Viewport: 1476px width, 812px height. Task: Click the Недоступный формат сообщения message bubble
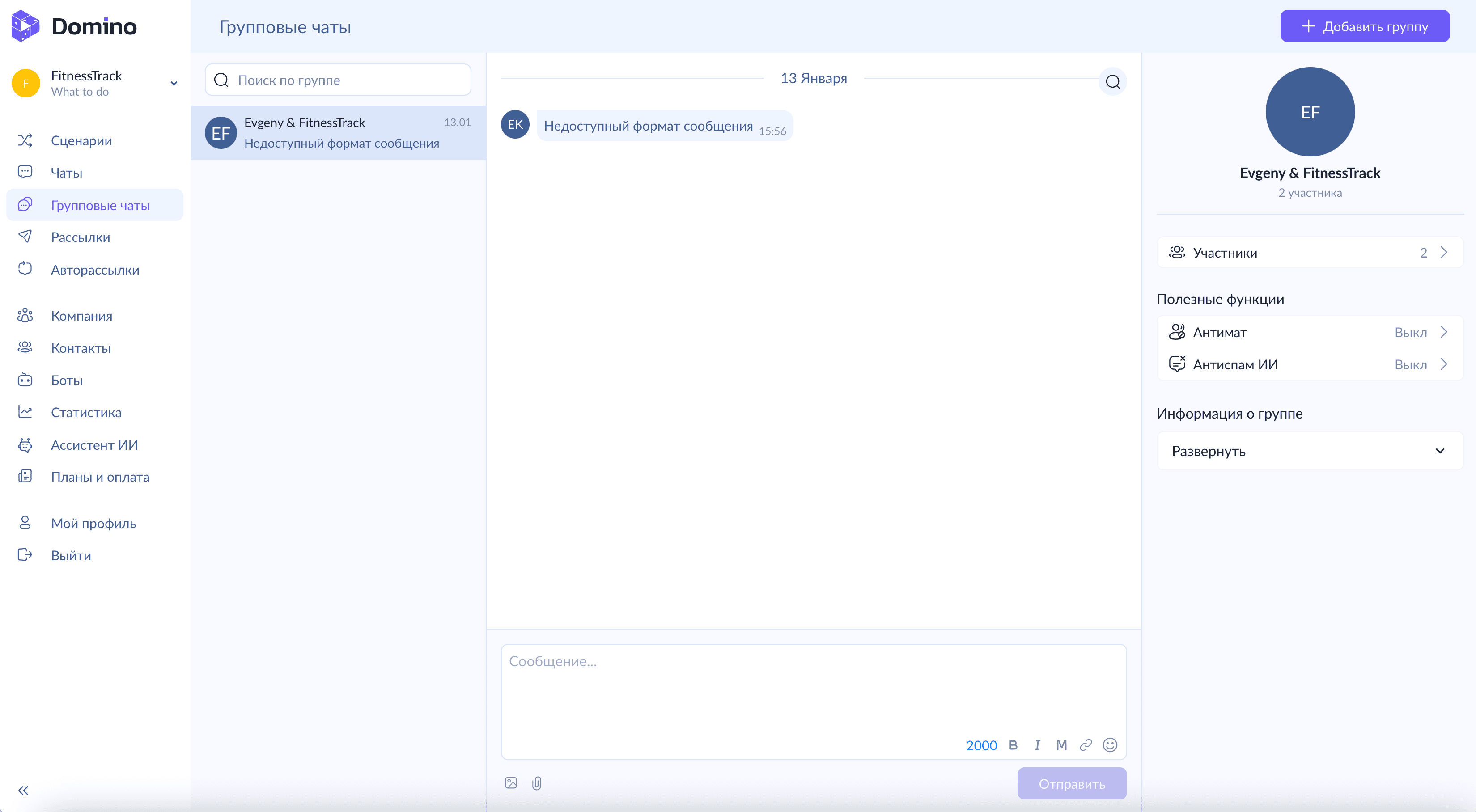pyautogui.click(x=665, y=126)
